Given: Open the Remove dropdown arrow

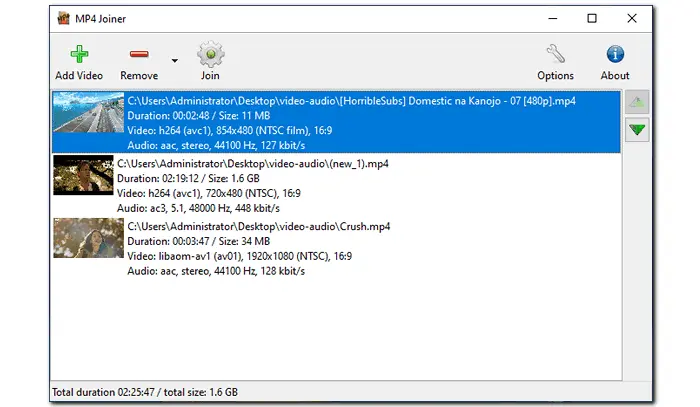Looking at the screenshot, I should (175, 60).
